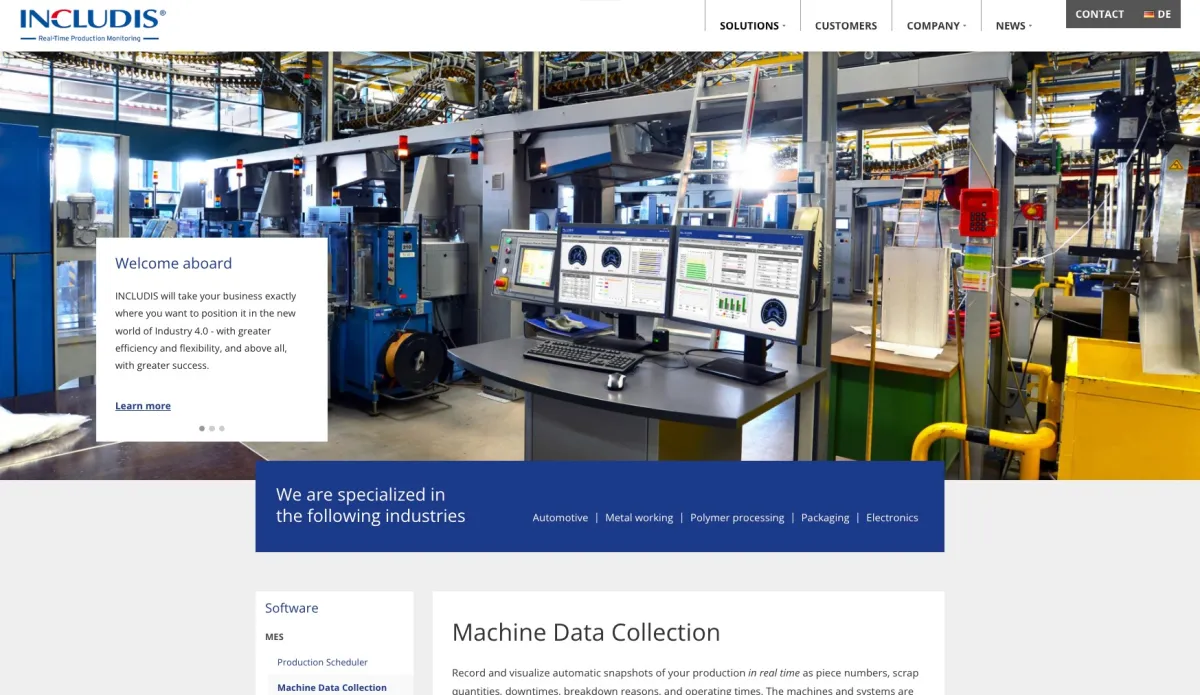
Task: Open the Packaging industry link
Action: pos(825,518)
